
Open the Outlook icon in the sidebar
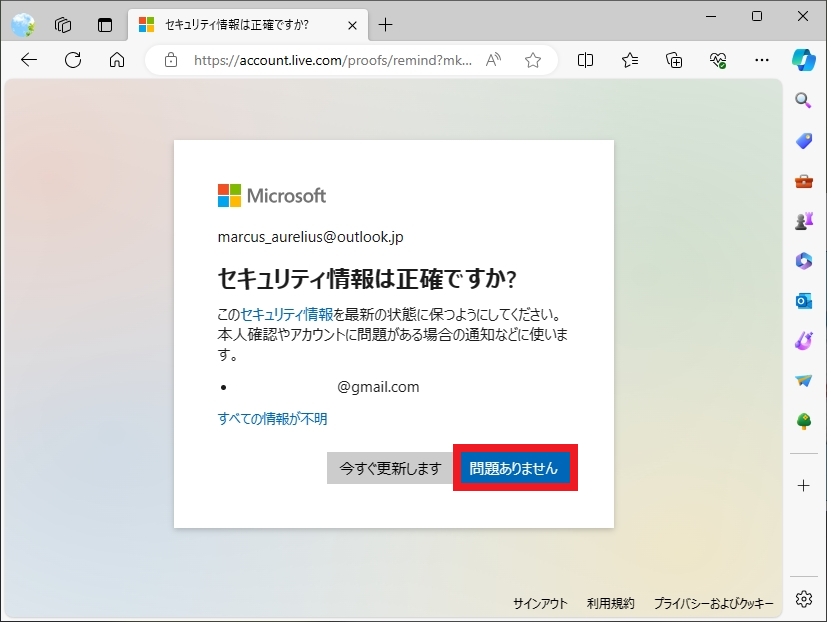pos(803,301)
